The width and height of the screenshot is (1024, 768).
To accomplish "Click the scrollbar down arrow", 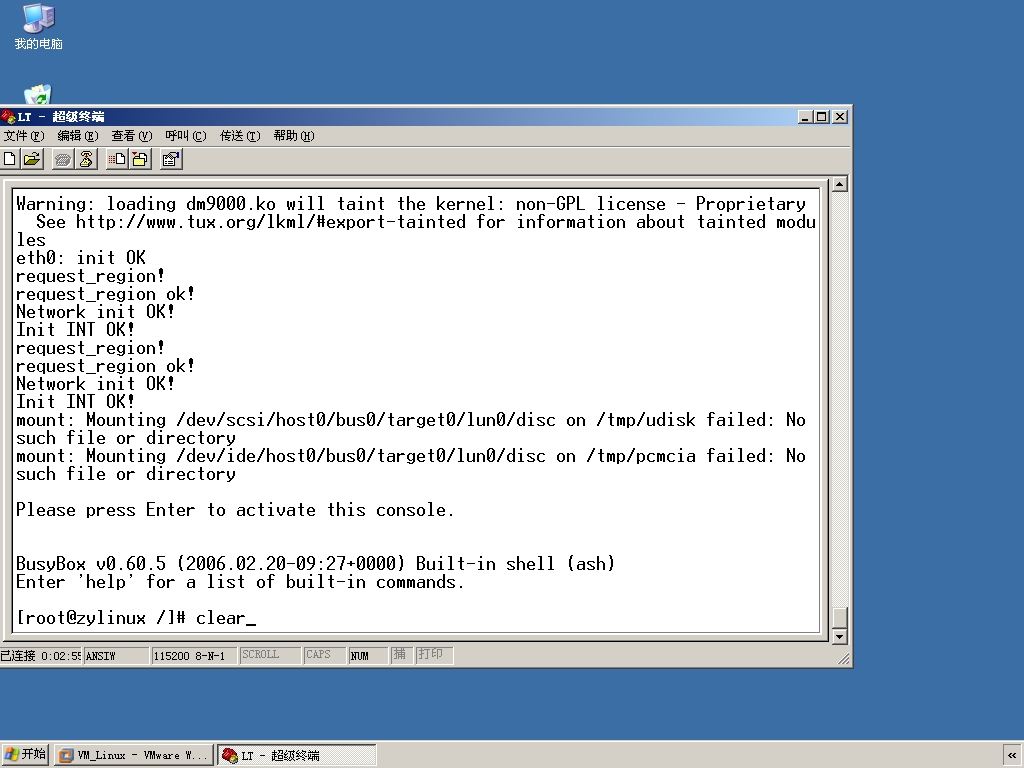I will (840, 636).
